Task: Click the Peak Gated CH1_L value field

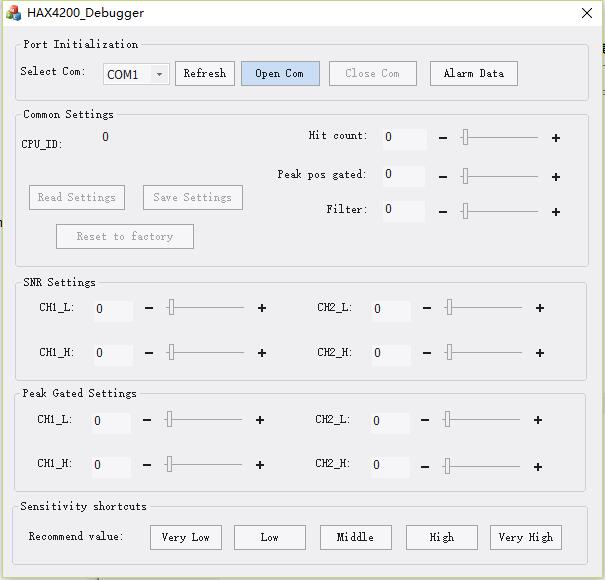Action: tap(111, 421)
